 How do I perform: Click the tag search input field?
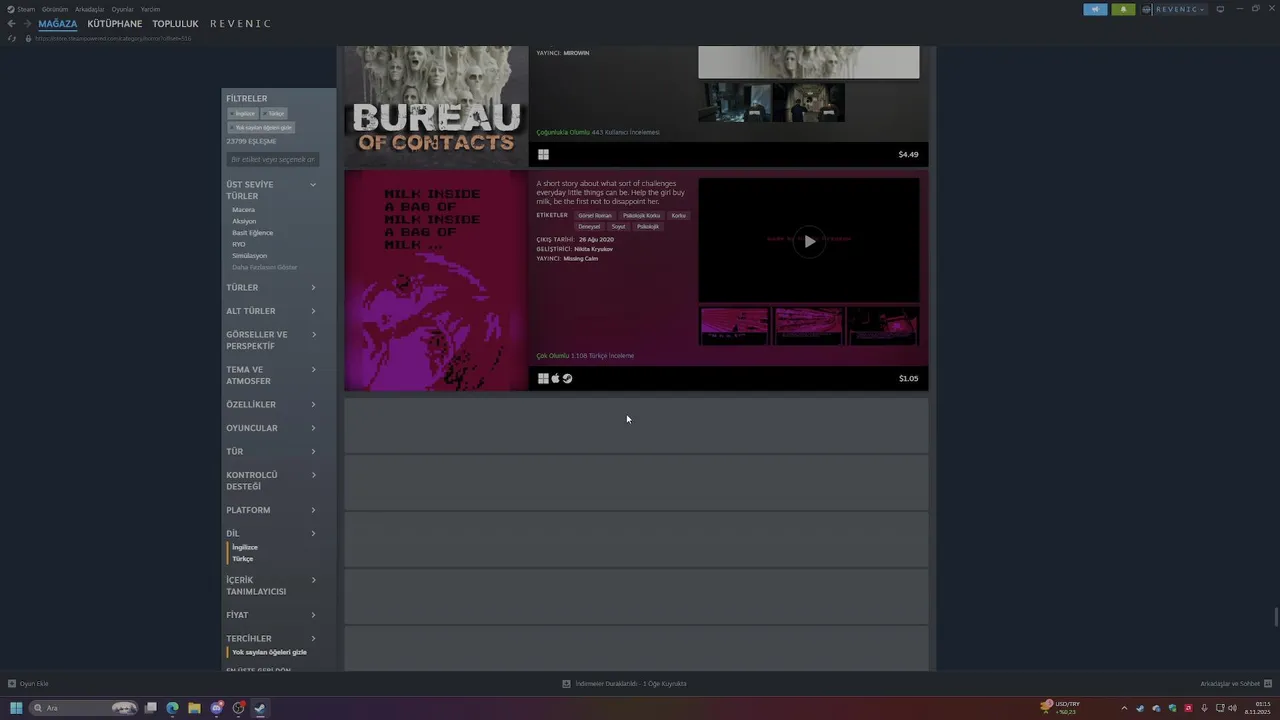click(273, 160)
